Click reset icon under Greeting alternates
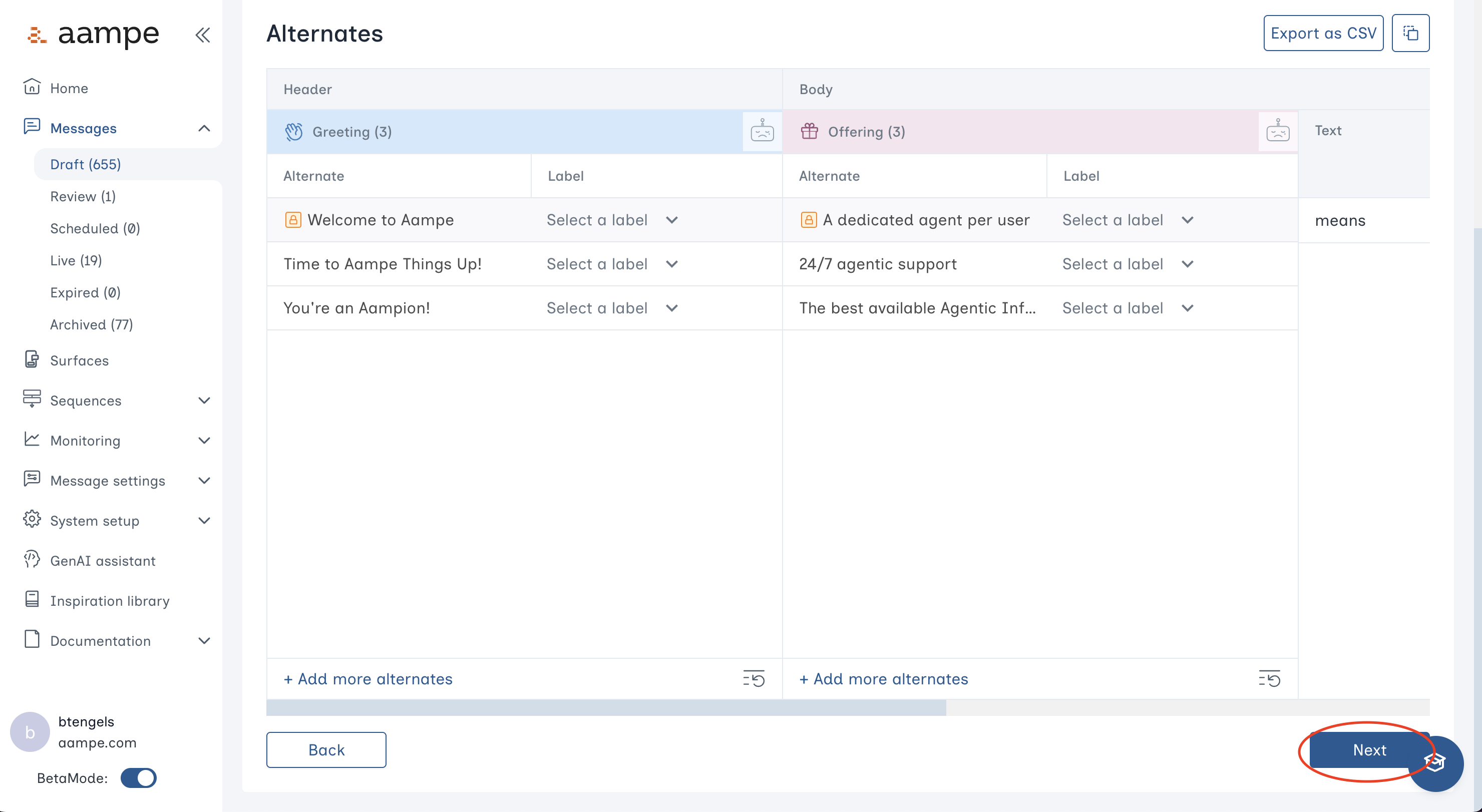The height and width of the screenshot is (812, 1482). click(753, 678)
